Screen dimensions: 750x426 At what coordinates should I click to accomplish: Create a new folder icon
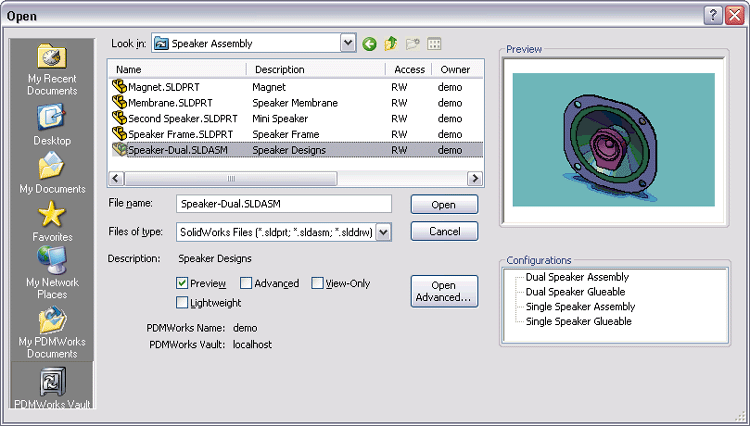click(x=412, y=44)
